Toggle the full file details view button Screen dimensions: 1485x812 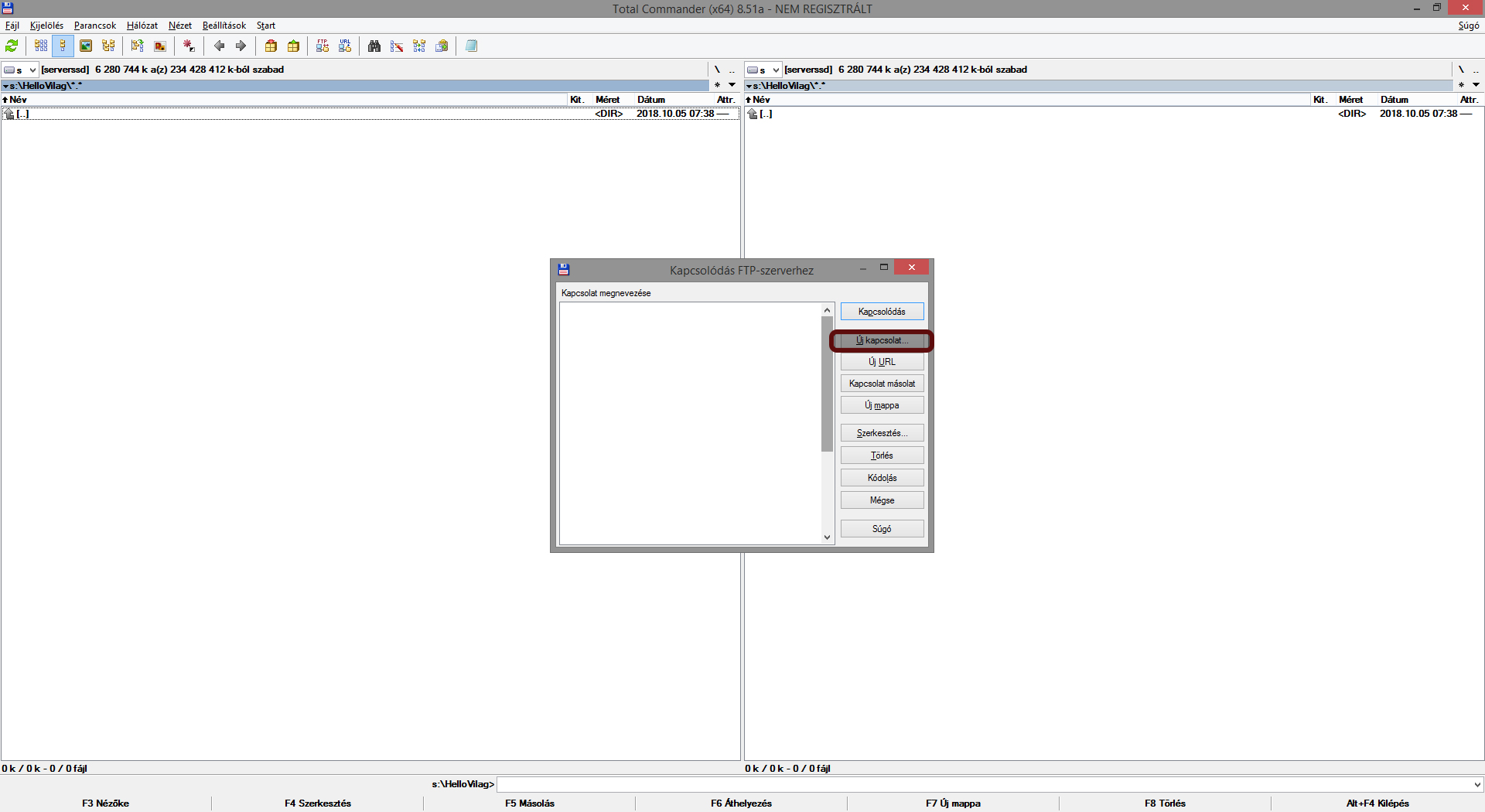pyautogui.click(x=63, y=46)
